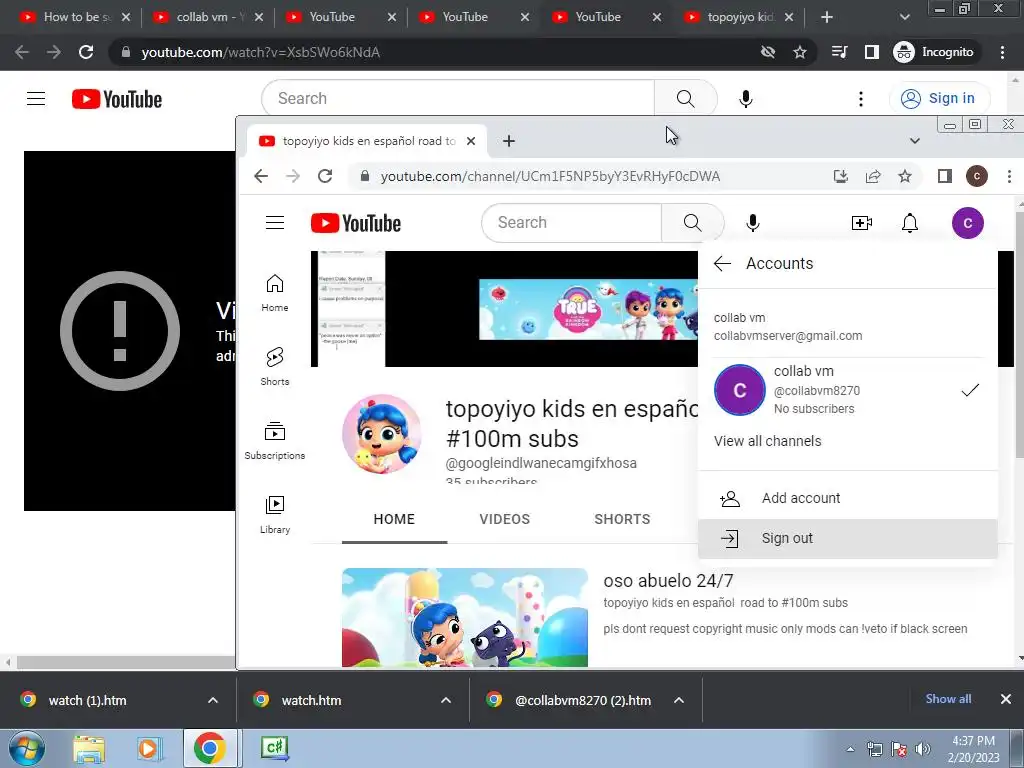Click Show all downloads
This screenshot has height=768, width=1024.
click(x=948, y=699)
